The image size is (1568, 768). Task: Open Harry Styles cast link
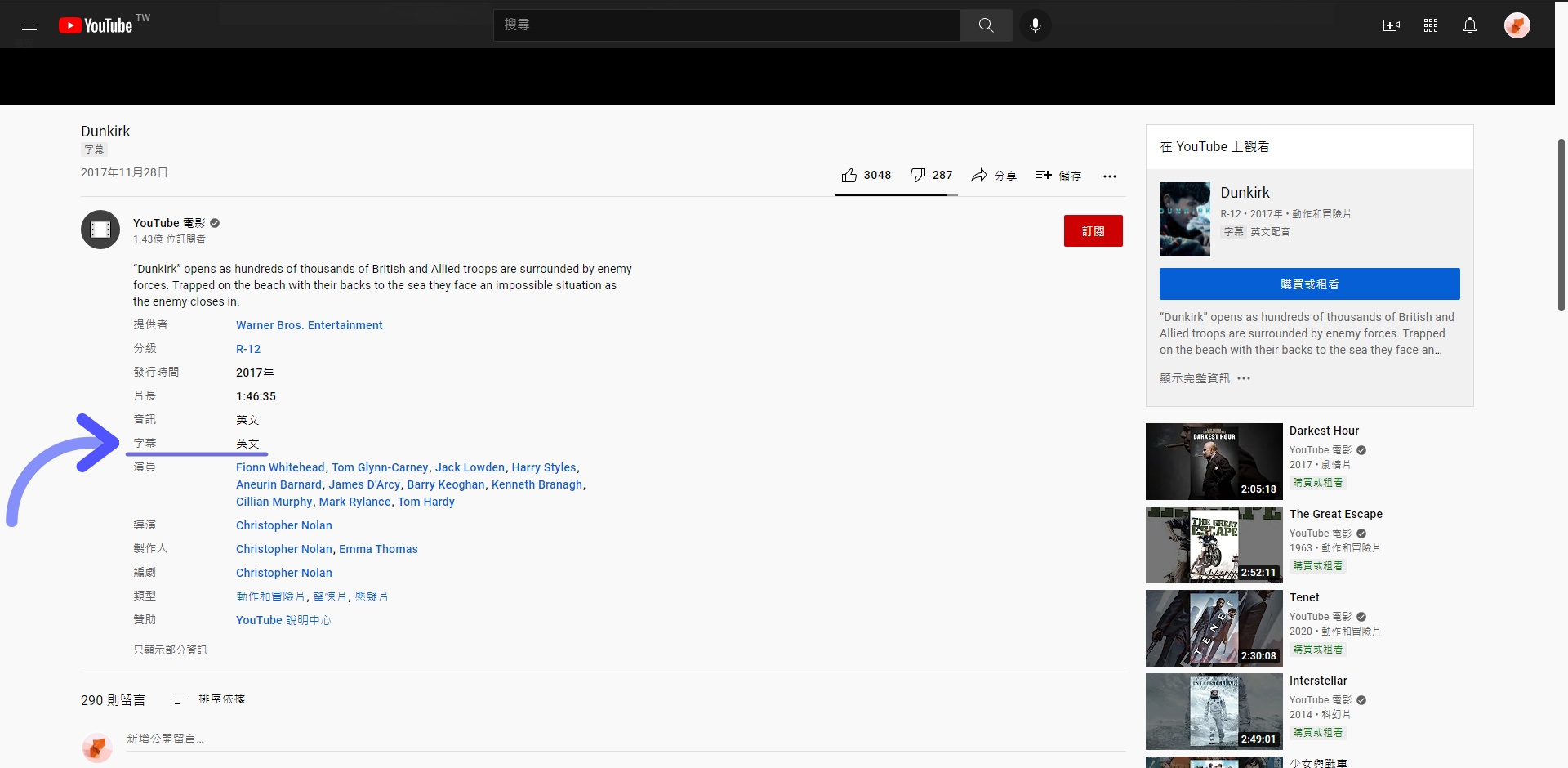click(544, 467)
